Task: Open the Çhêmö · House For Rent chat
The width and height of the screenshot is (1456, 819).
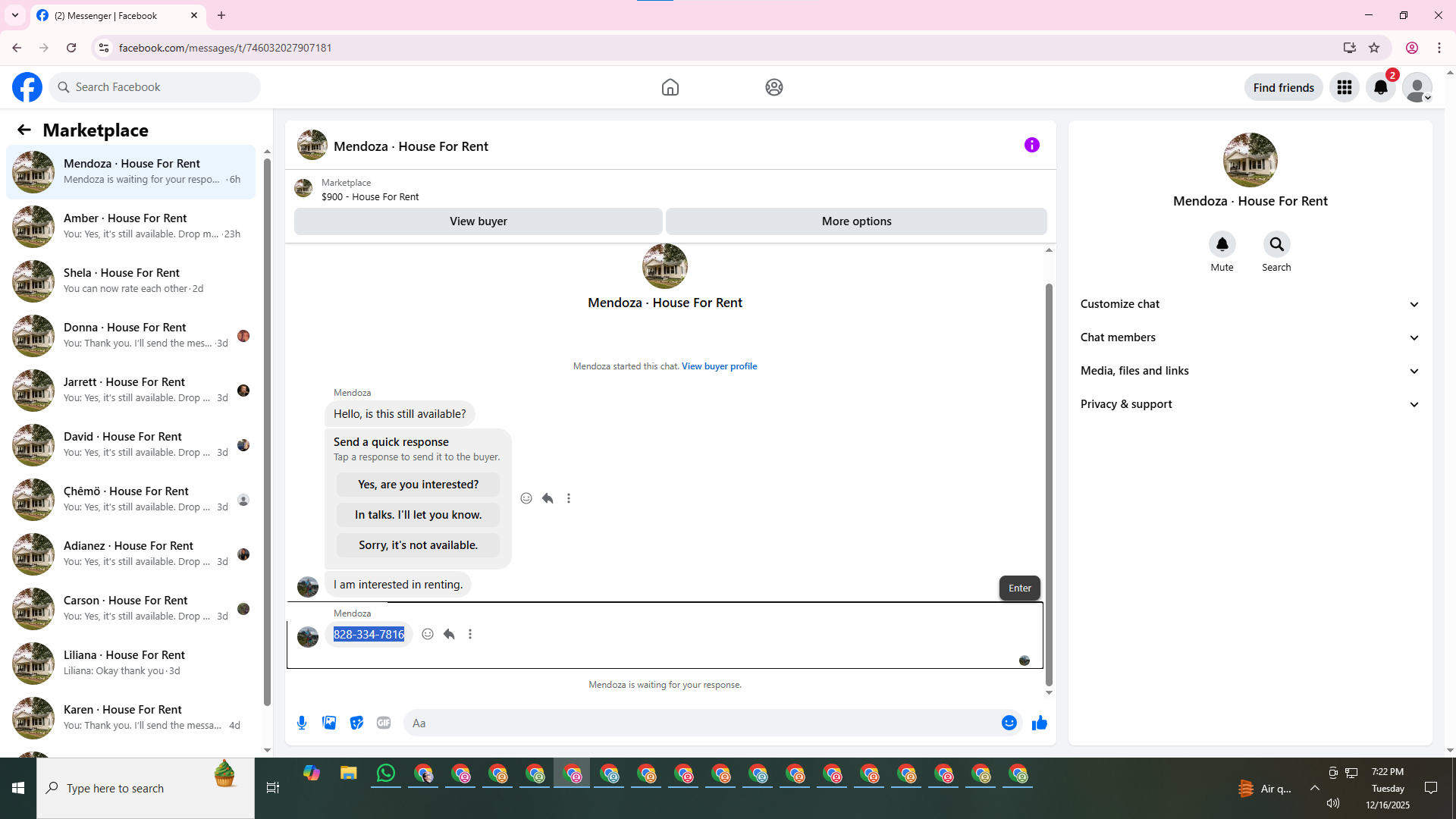Action: [131, 499]
